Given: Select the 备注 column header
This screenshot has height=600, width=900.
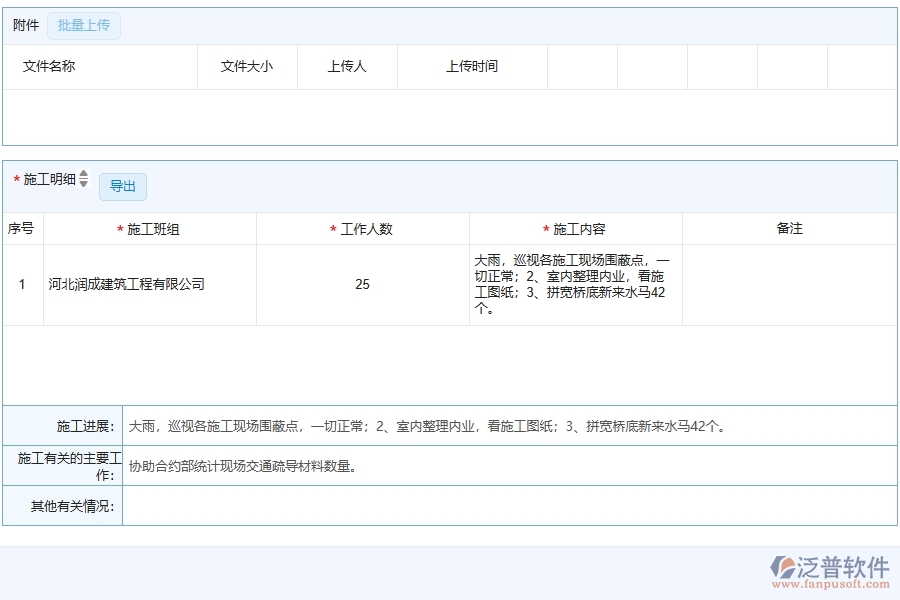Looking at the screenshot, I should point(790,228).
